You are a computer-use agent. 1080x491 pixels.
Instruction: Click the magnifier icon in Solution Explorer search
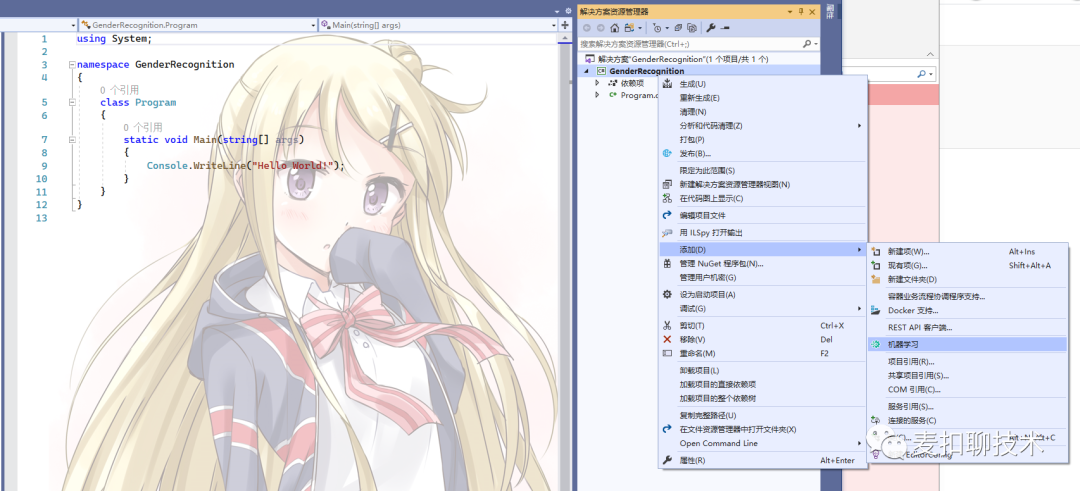[x=807, y=43]
